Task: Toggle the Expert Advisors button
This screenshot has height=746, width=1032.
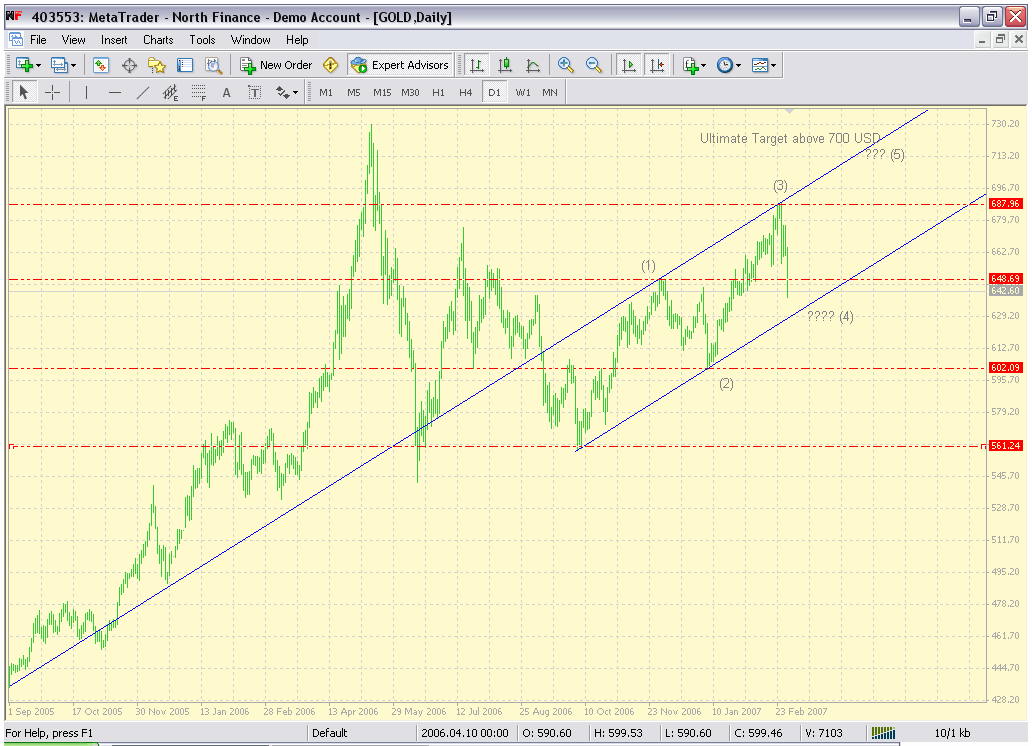Action: coord(400,65)
